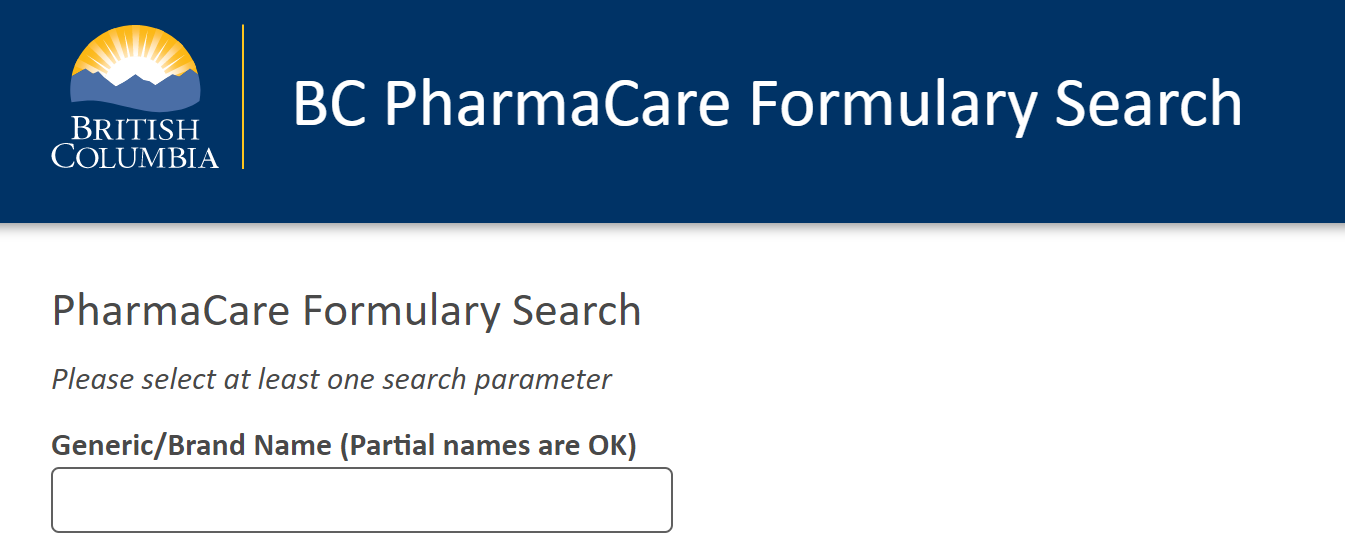This screenshot has width=1345, height=552.
Task: Click the word "BRITISH" in the logo
Action: (135, 128)
